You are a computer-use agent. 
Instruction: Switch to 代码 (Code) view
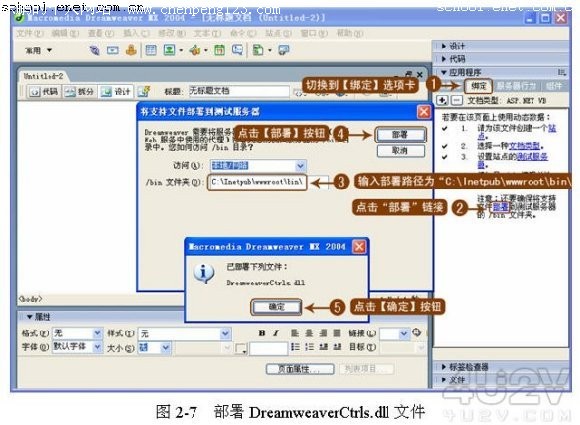tap(44, 91)
